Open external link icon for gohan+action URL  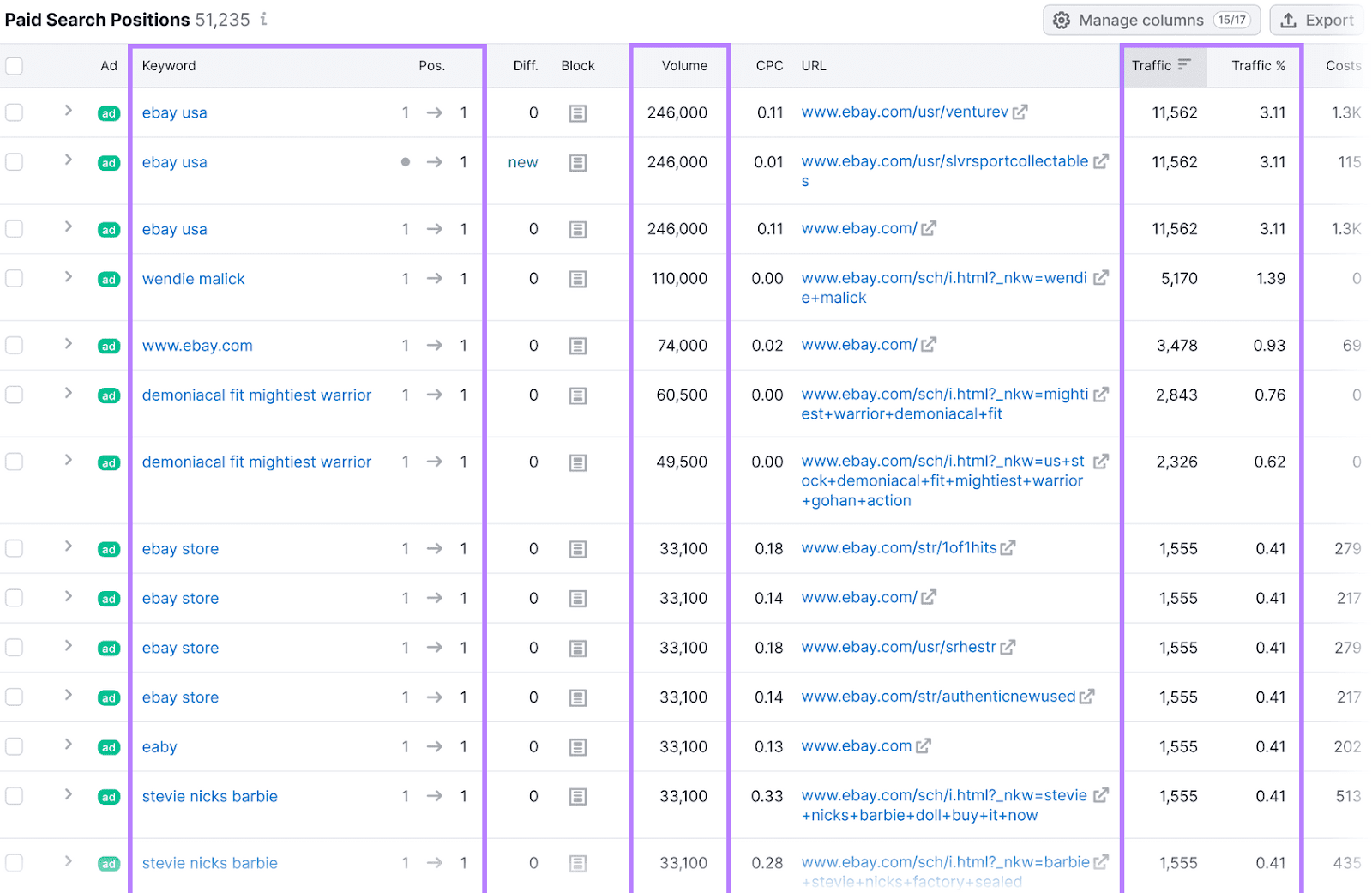click(1101, 462)
